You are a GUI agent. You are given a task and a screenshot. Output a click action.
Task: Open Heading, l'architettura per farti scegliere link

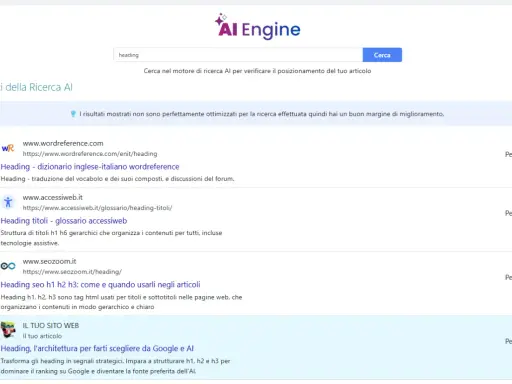click(97, 349)
